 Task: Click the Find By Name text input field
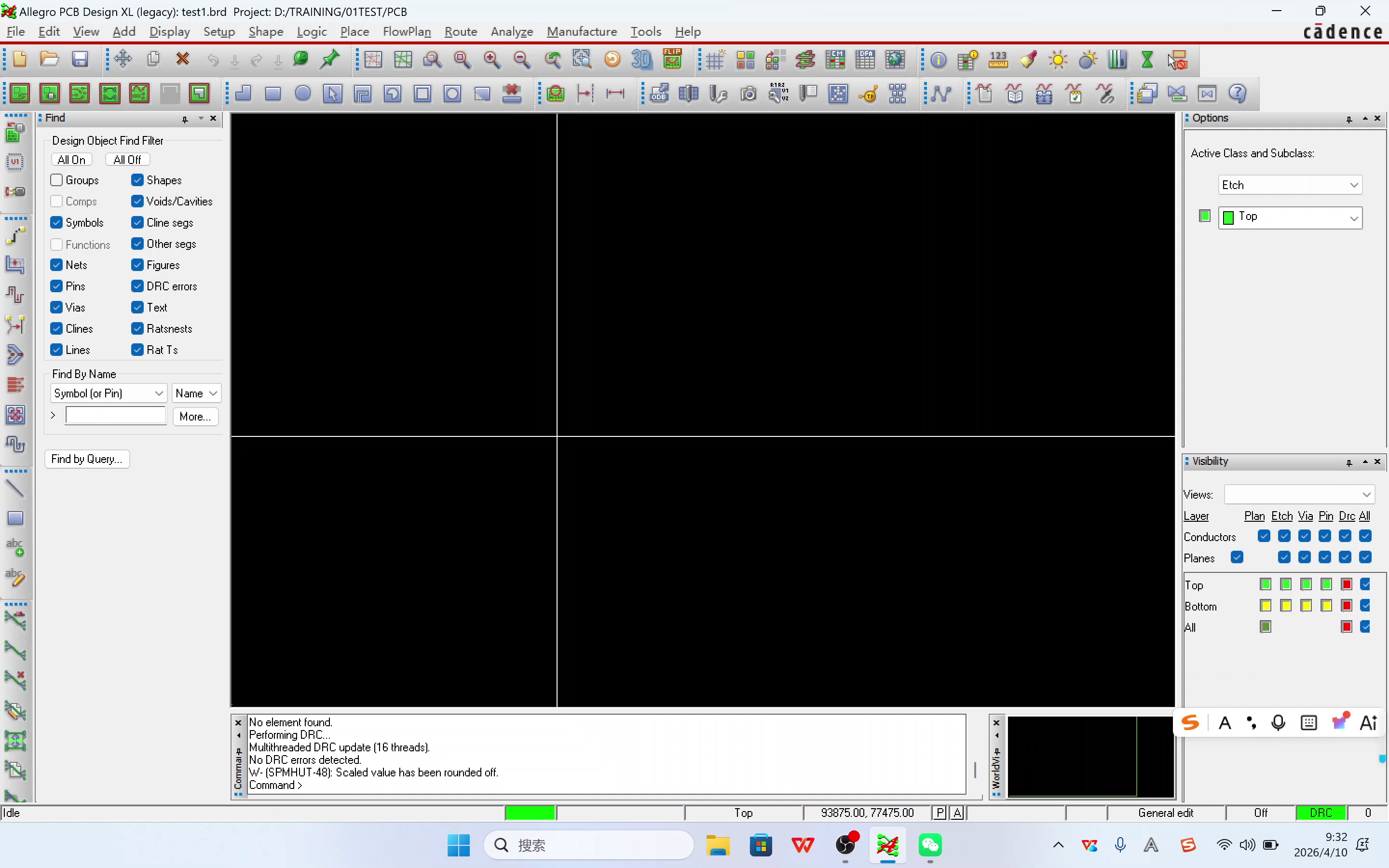(x=116, y=415)
